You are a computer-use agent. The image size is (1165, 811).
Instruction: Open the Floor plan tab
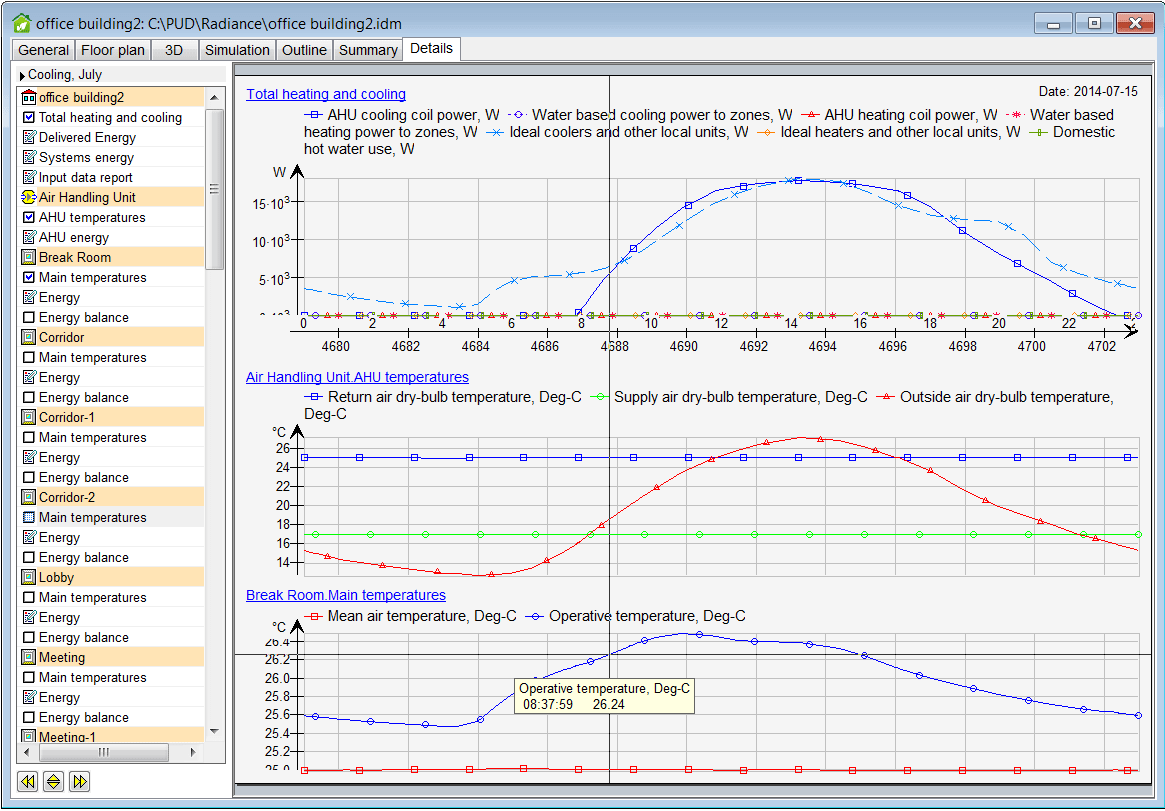click(112, 49)
